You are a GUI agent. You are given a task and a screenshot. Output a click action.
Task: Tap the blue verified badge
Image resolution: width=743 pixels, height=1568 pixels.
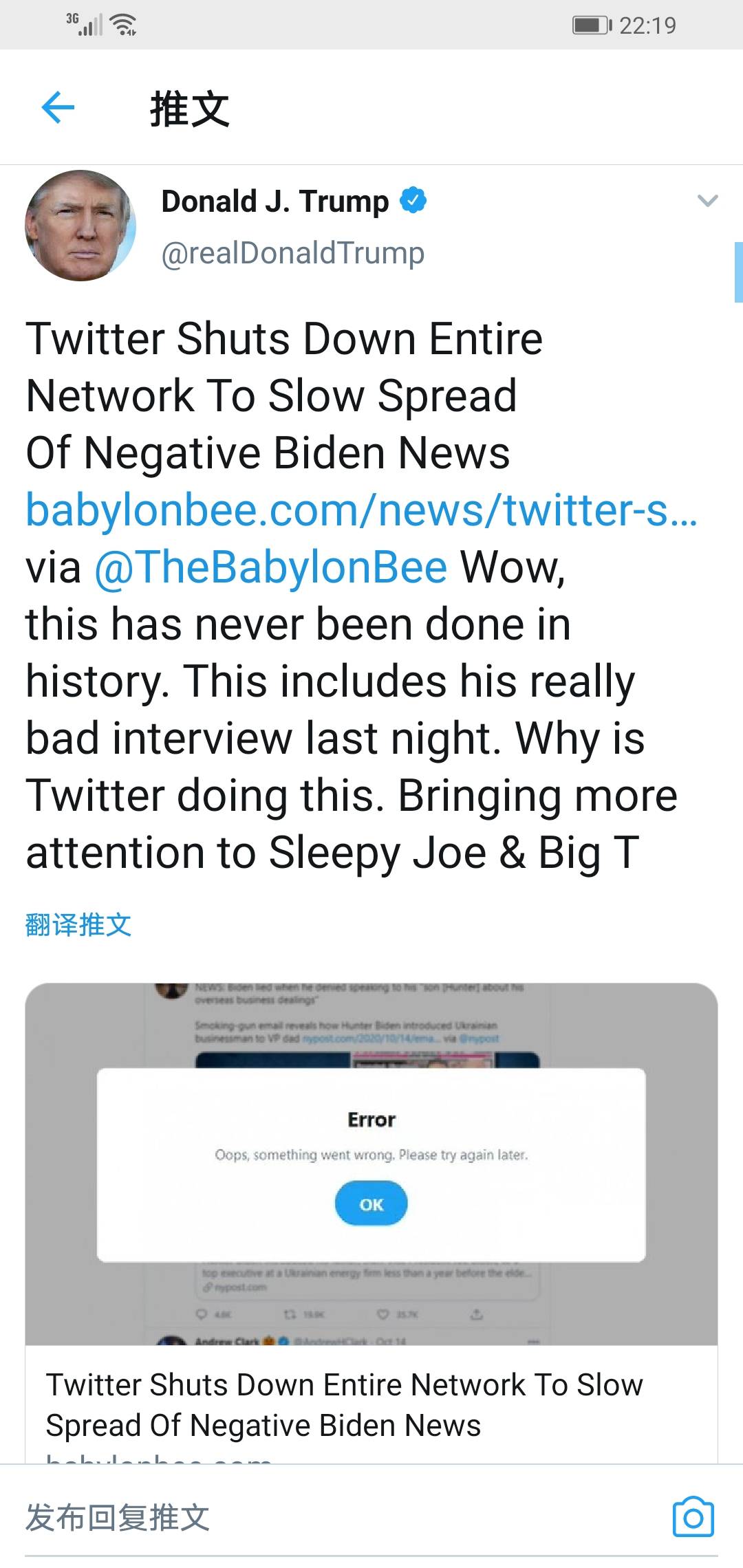tap(413, 201)
